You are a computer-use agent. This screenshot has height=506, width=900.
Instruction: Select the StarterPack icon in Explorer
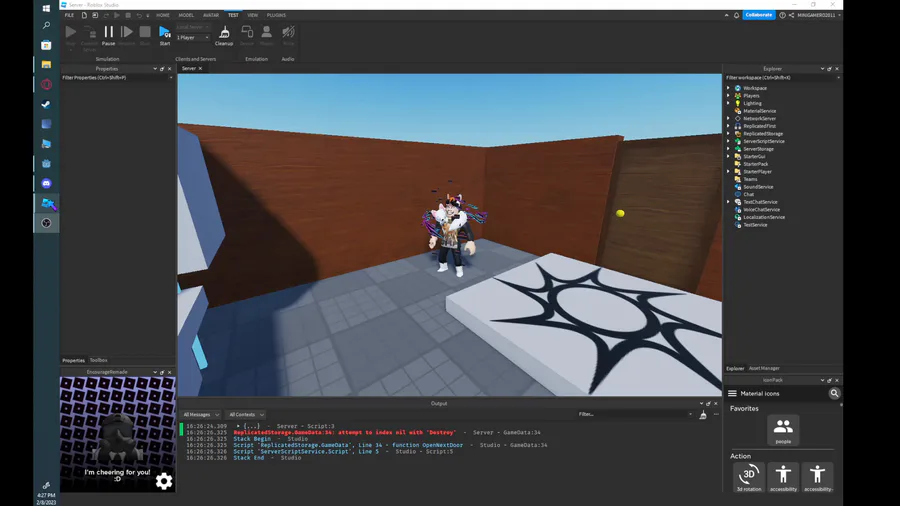pos(738,164)
